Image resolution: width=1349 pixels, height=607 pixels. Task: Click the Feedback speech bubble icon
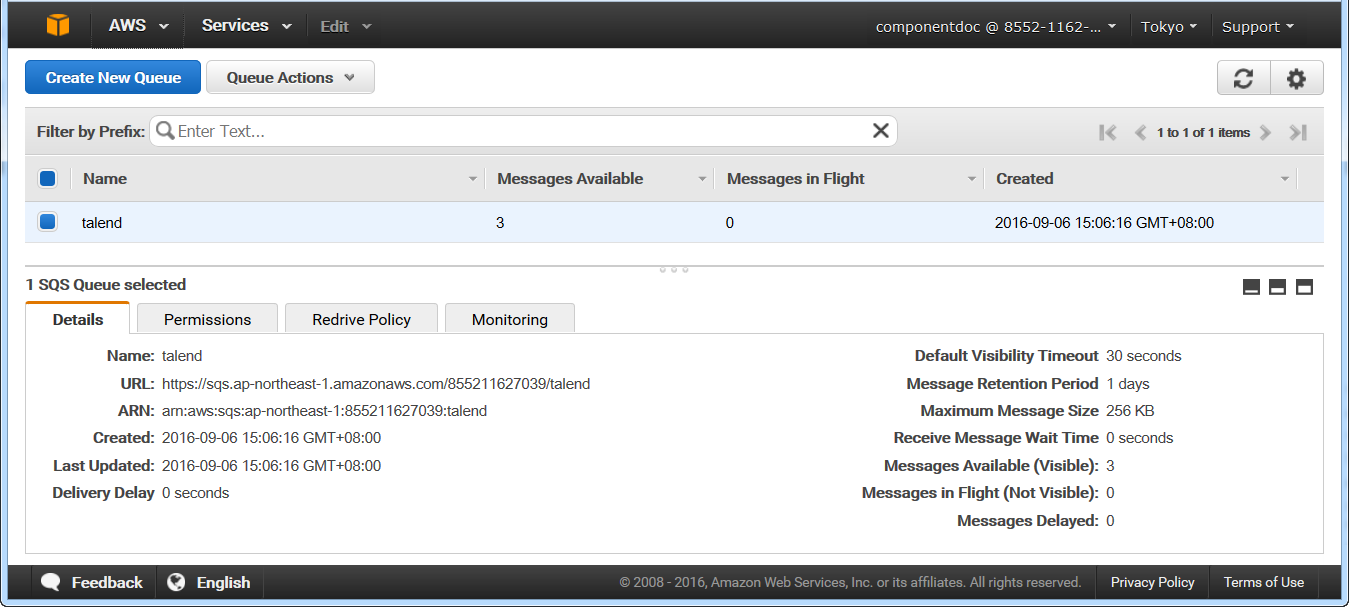51,582
